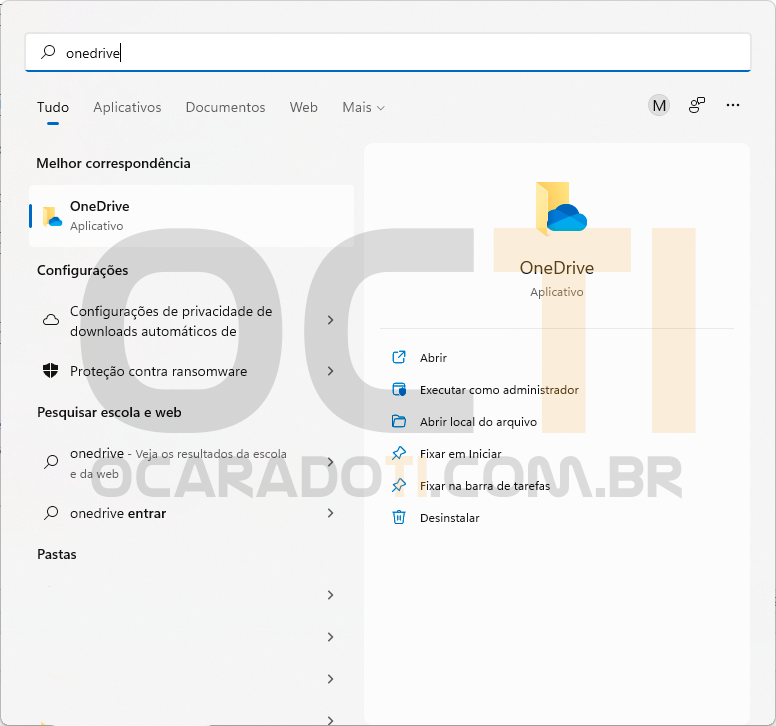
Task: Click pin icon for Fixar na barra de tarefas
Action: 399,485
